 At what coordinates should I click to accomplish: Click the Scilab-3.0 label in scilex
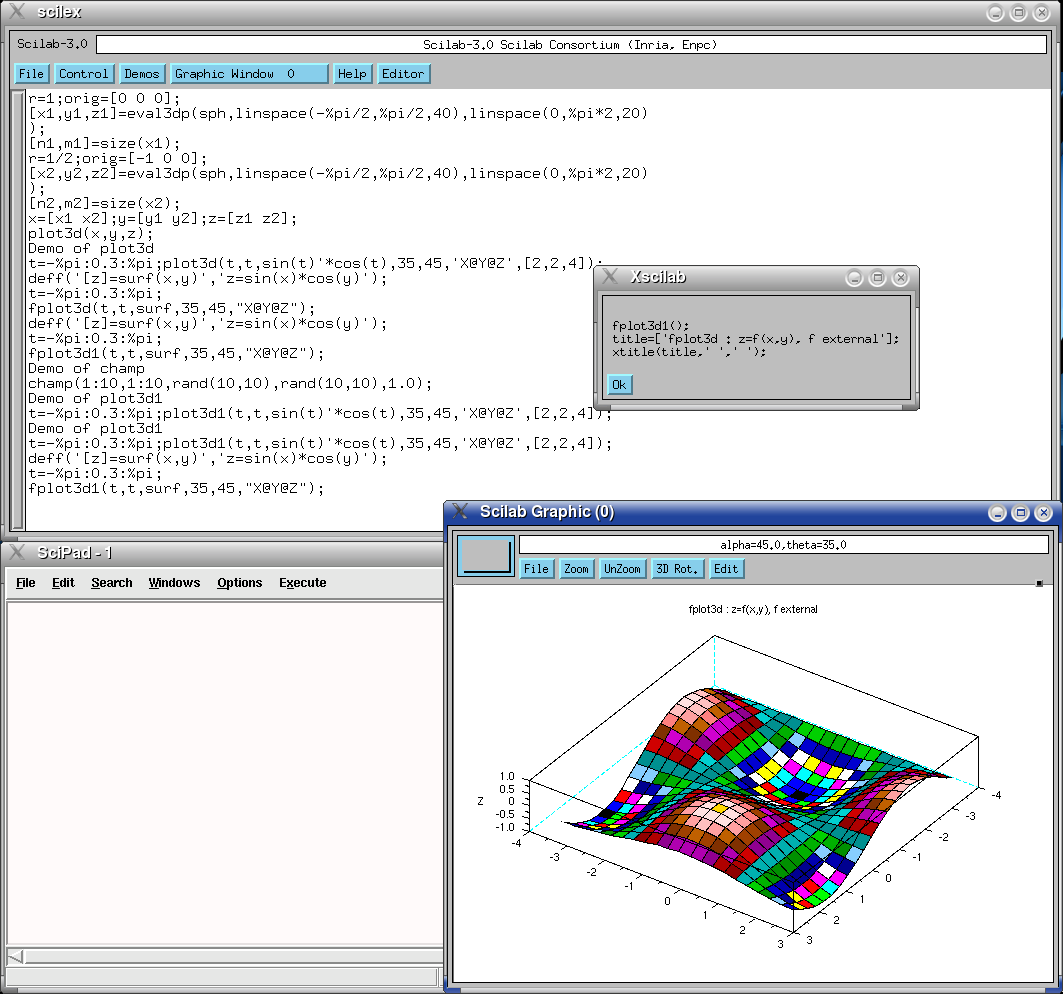point(52,44)
